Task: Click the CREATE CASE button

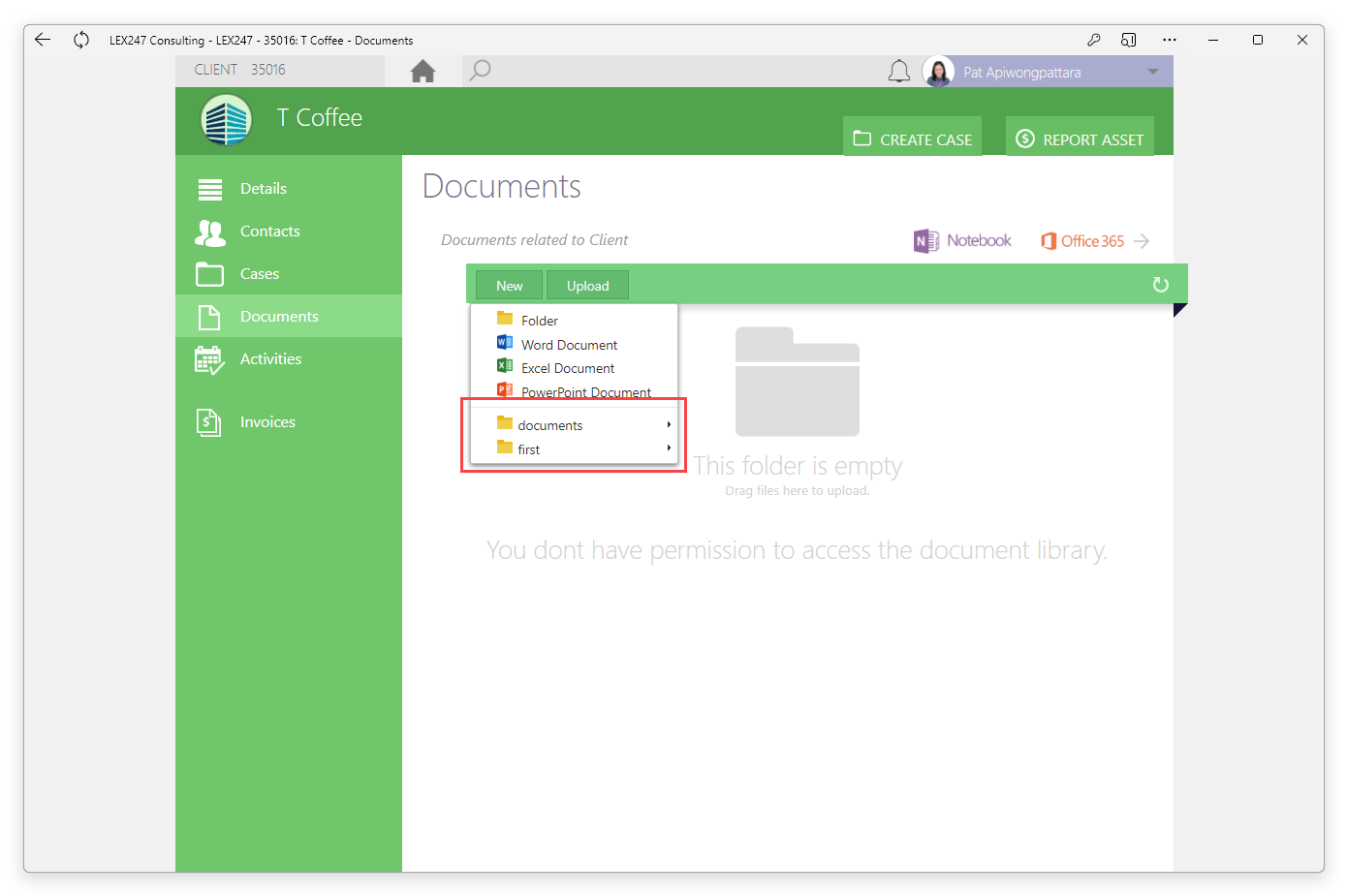Action: (912, 137)
